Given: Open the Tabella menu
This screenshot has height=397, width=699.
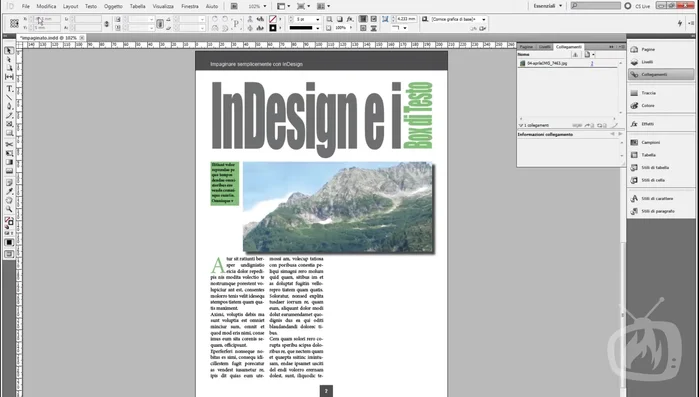Looking at the screenshot, I should coord(137,6).
